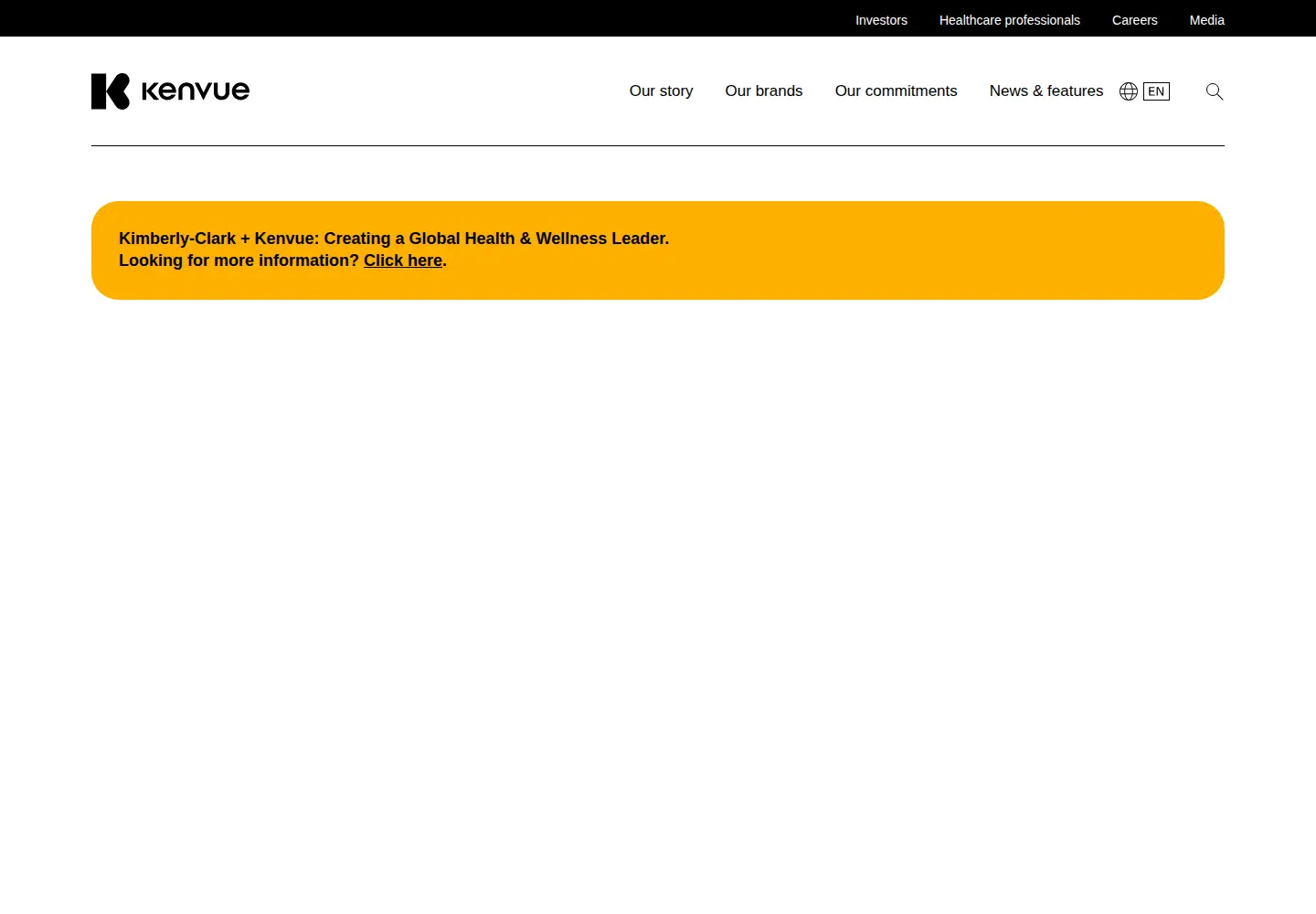The height and width of the screenshot is (914, 1316).
Task: Open the Our commitments menu
Action: point(896,91)
